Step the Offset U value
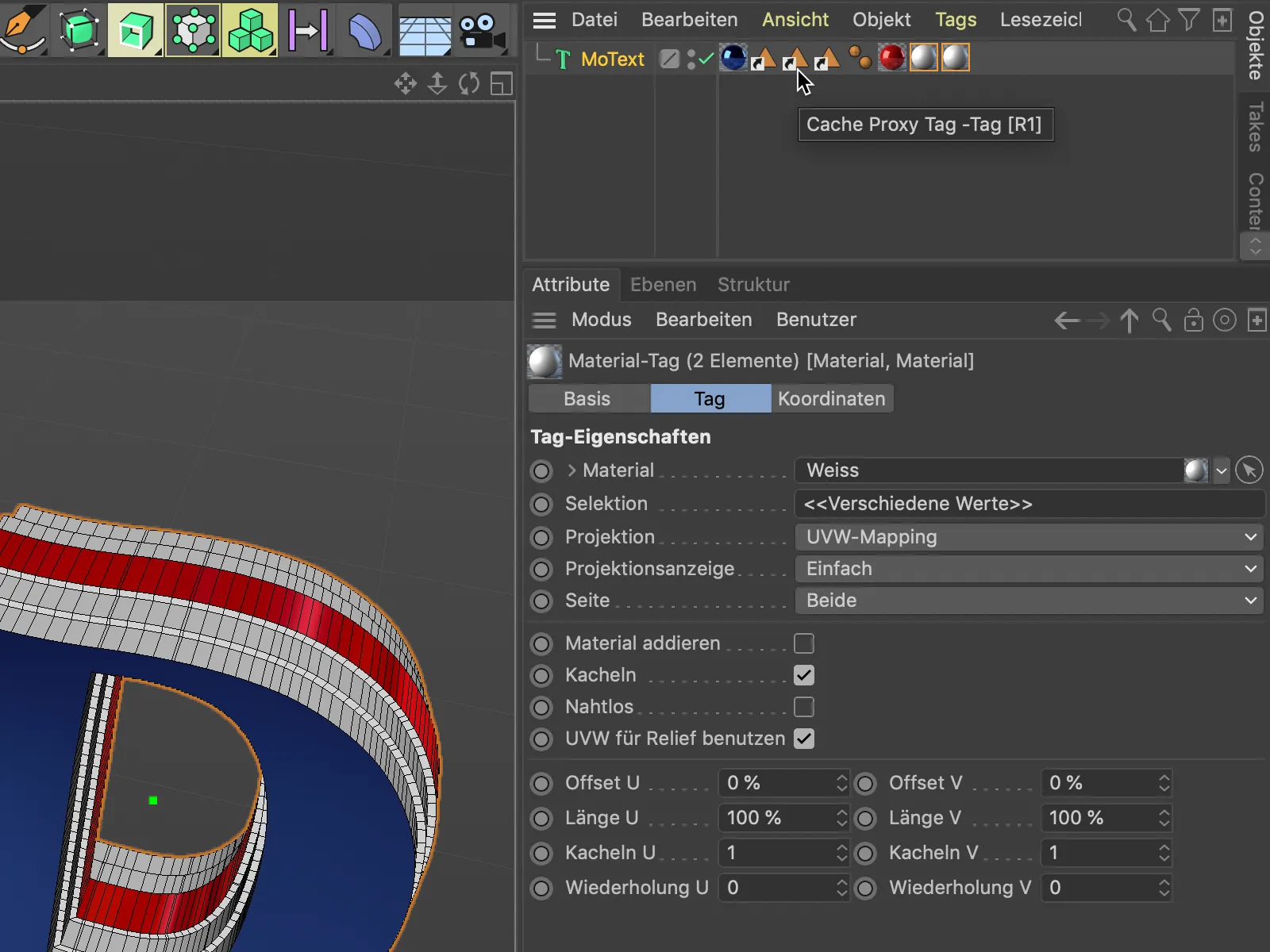The height and width of the screenshot is (952, 1270). [842, 783]
